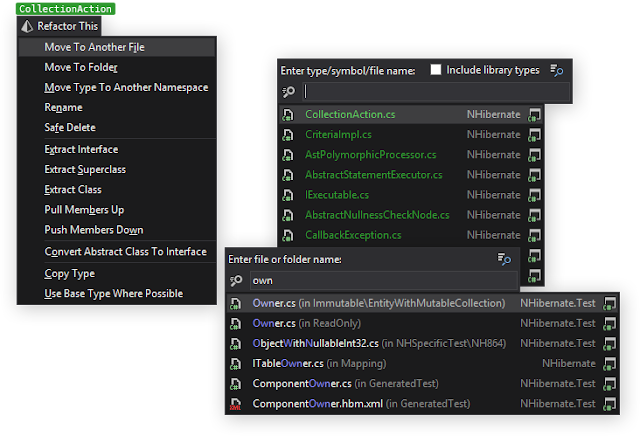640x436 pixels.
Task: Enable the Include library types checkbox
Action: (x=435, y=70)
